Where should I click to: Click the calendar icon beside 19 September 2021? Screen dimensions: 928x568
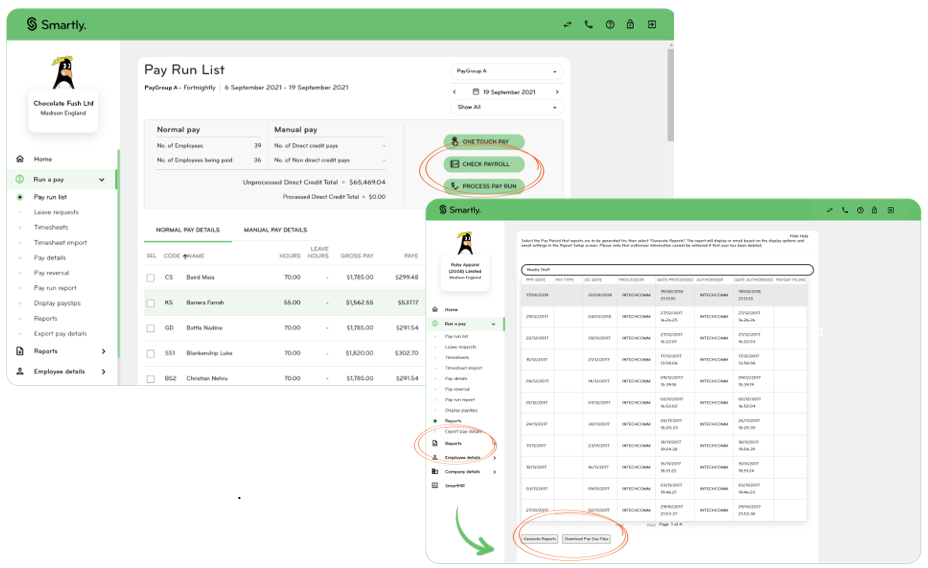(475, 92)
